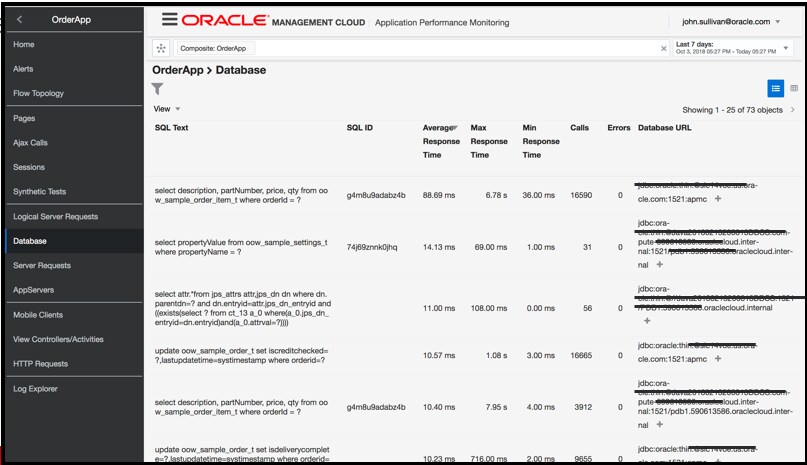Click the Min Response Time column header

tap(540, 141)
